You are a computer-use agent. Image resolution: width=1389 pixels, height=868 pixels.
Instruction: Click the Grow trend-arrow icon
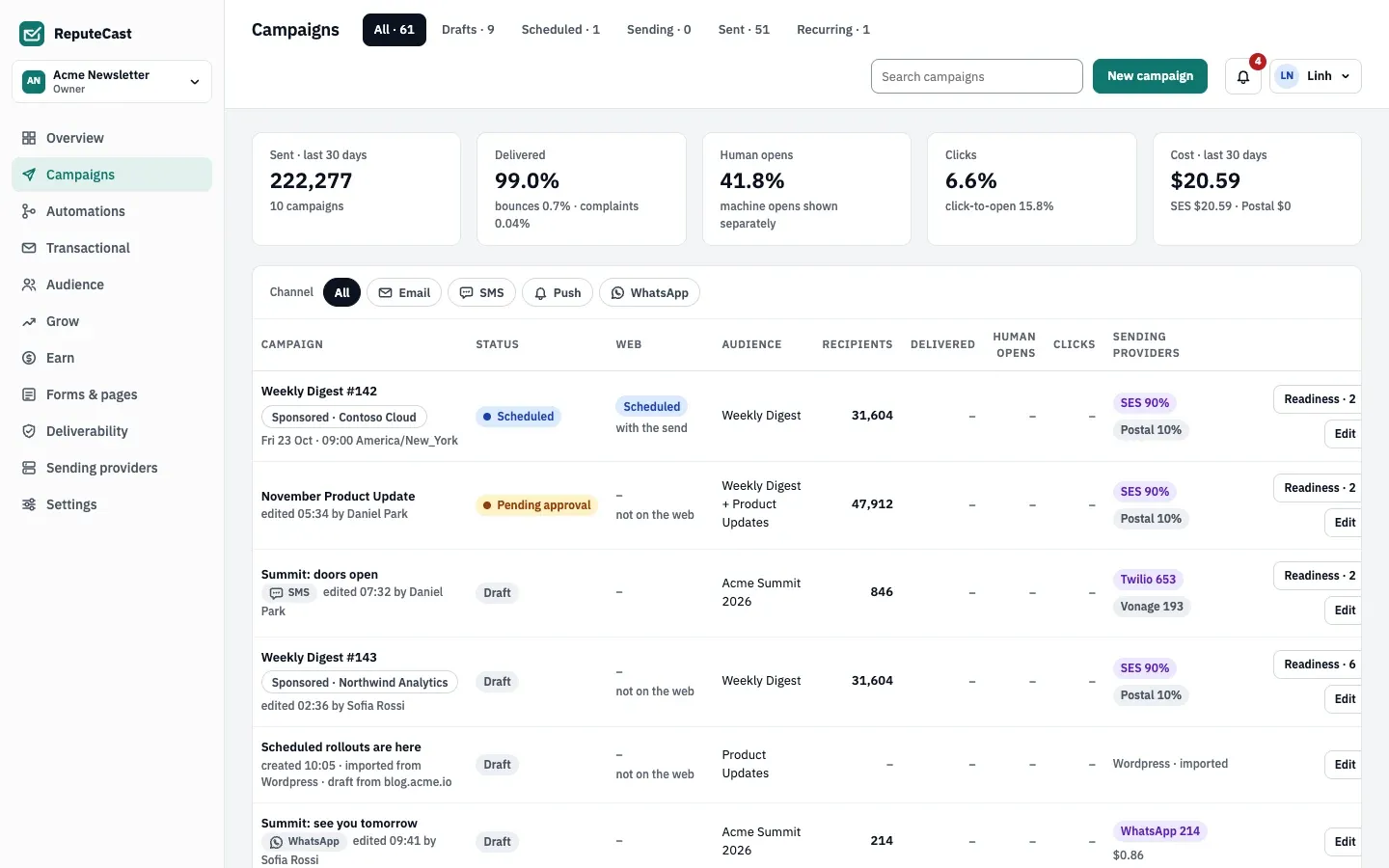pos(29,321)
